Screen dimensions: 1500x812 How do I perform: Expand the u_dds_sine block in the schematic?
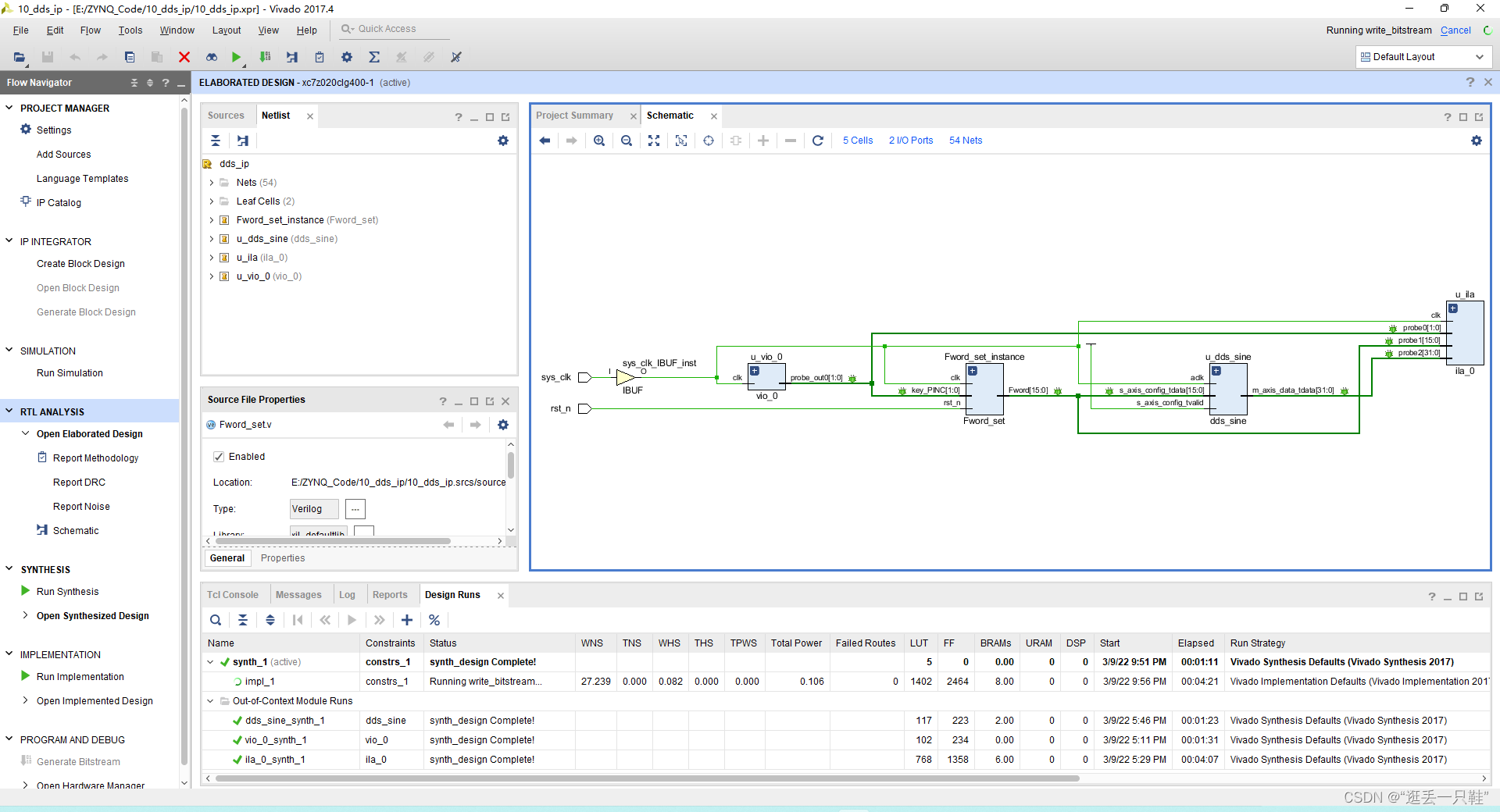(1216, 371)
